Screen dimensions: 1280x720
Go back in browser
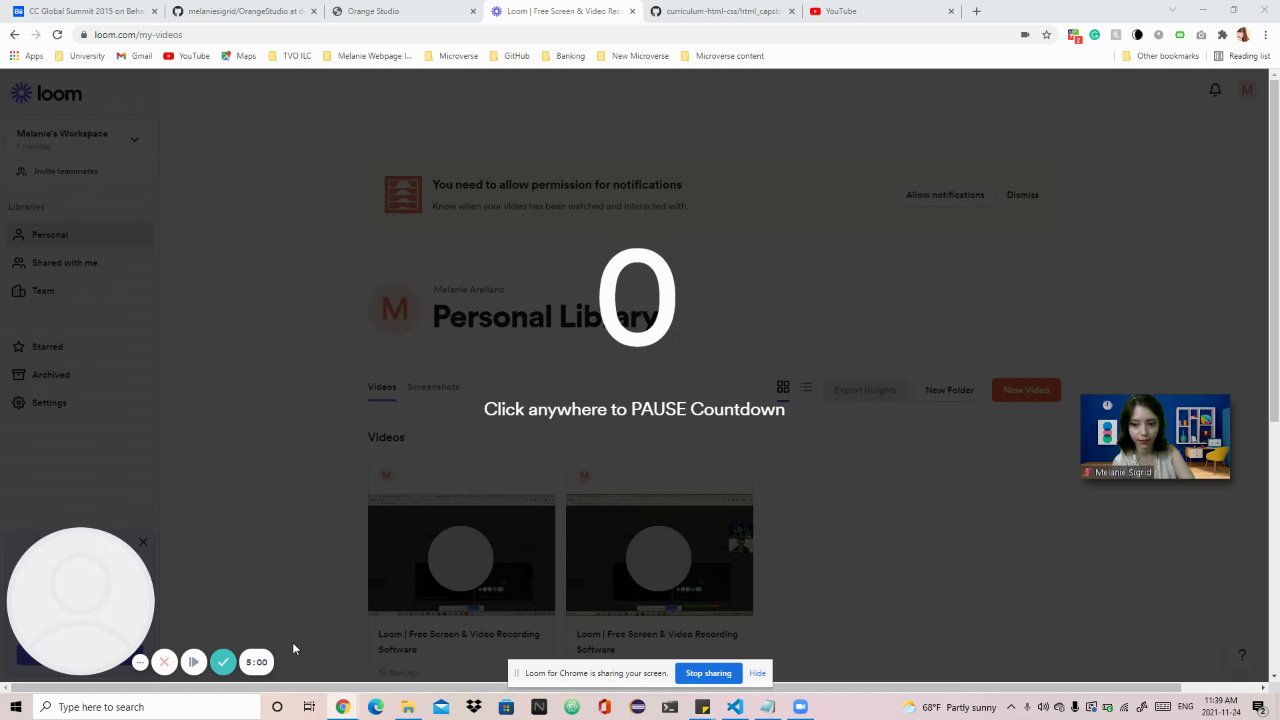(x=14, y=35)
